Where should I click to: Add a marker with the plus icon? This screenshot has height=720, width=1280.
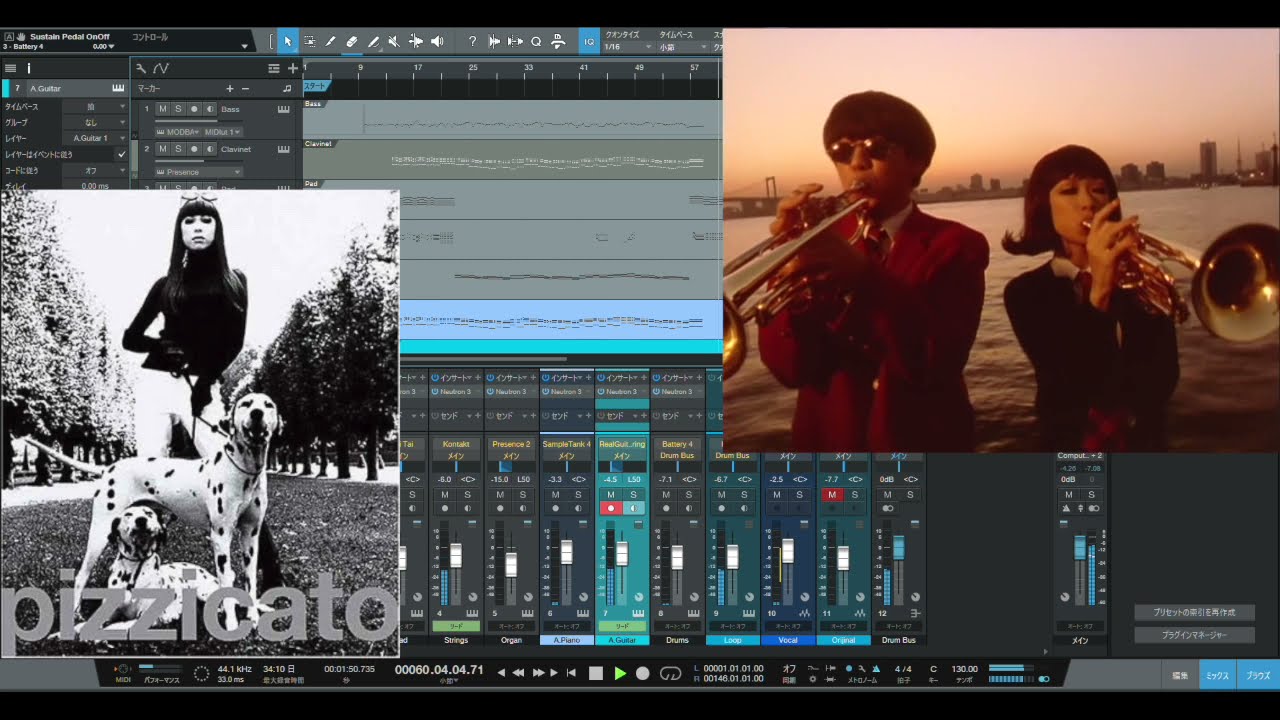click(x=230, y=88)
